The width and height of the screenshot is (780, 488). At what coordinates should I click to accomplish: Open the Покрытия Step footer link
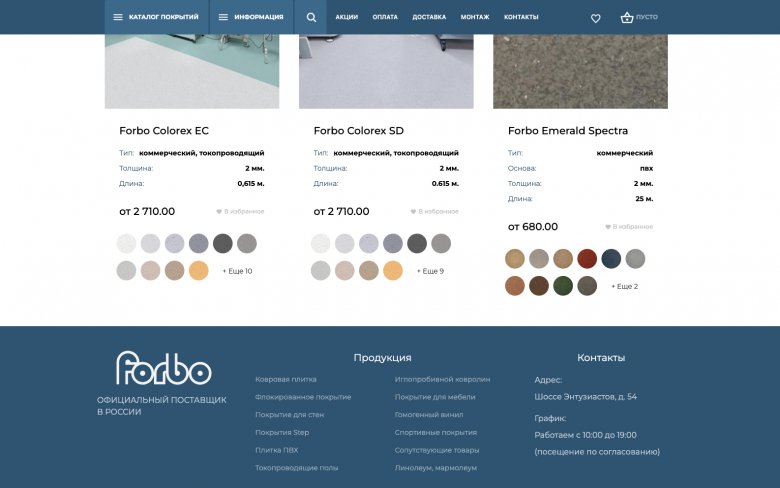click(x=282, y=432)
